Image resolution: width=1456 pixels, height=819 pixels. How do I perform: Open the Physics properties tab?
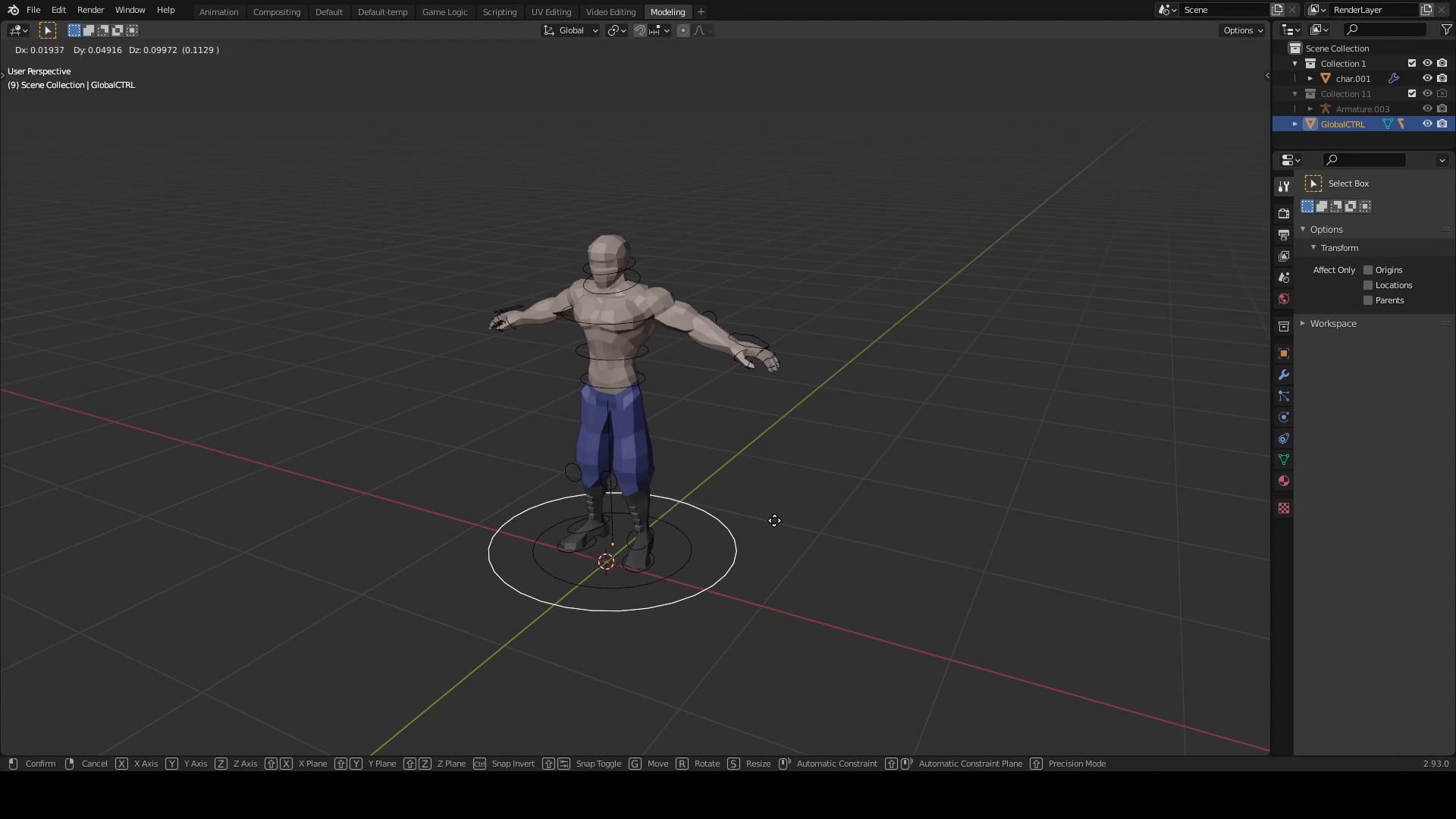click(x=1283, y=417)
